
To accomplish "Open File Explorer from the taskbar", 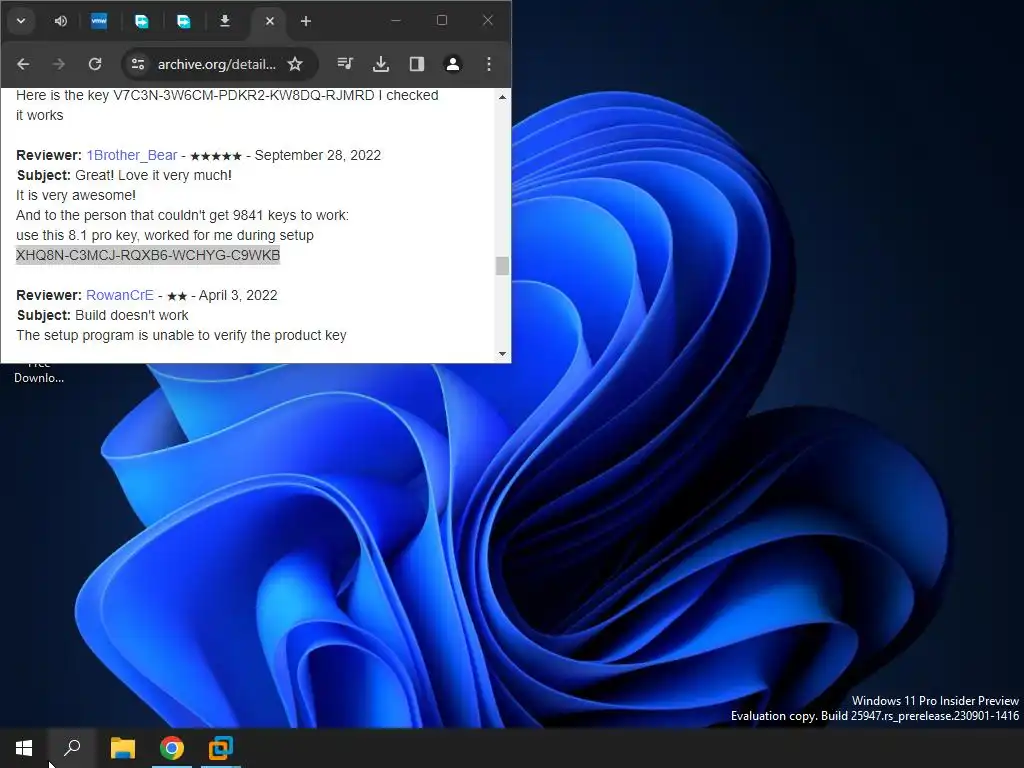I will pyautogui.click(x=122, y=748).
